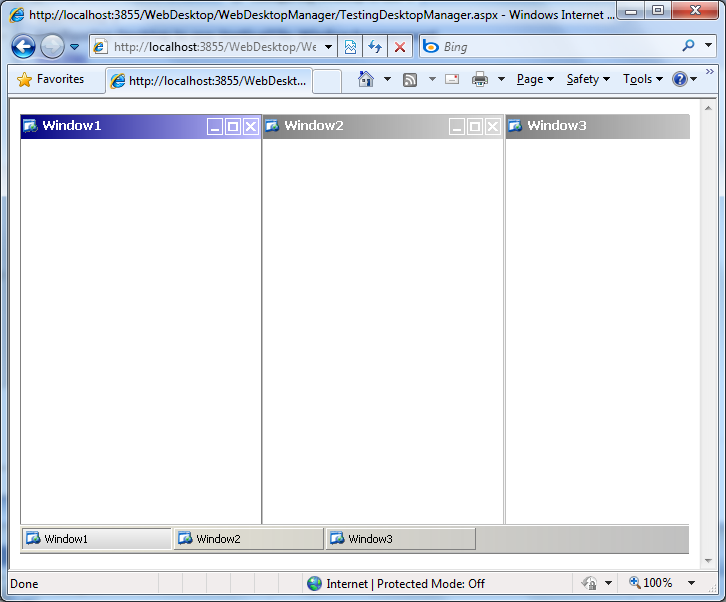726x602 pixels.
Task: Click the Print icon in command bar
Action: 480,79
